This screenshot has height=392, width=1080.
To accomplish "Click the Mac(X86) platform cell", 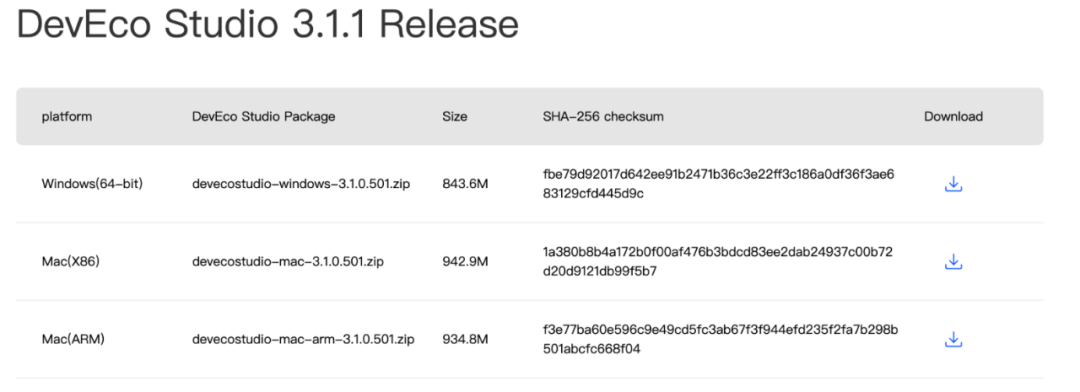I will click(71, 262).
